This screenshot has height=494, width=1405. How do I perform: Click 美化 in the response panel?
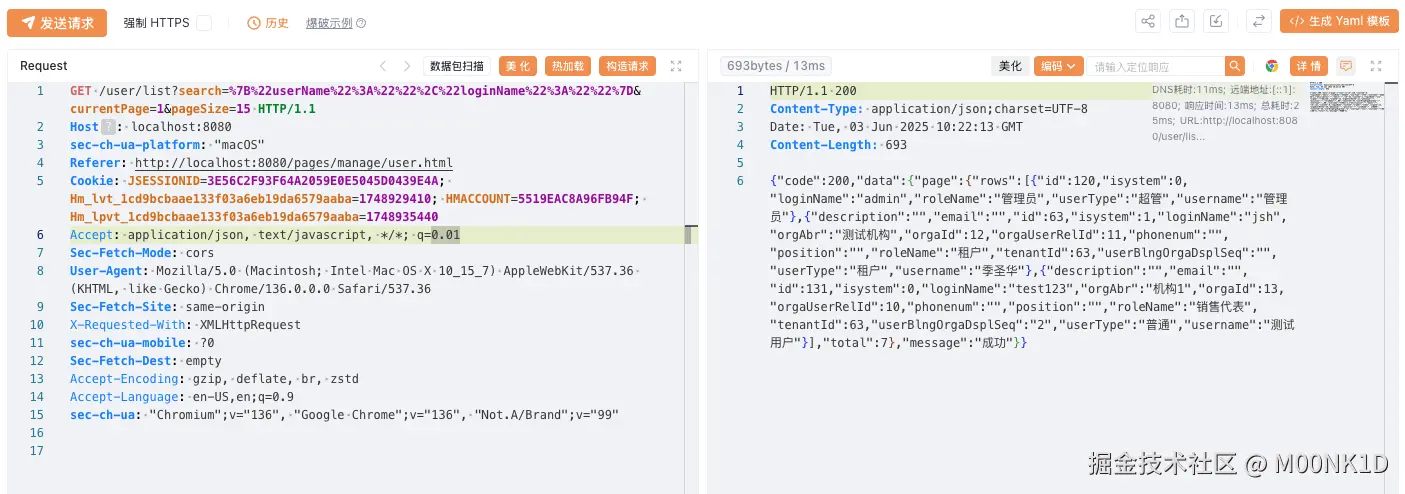pos(1010,66)
